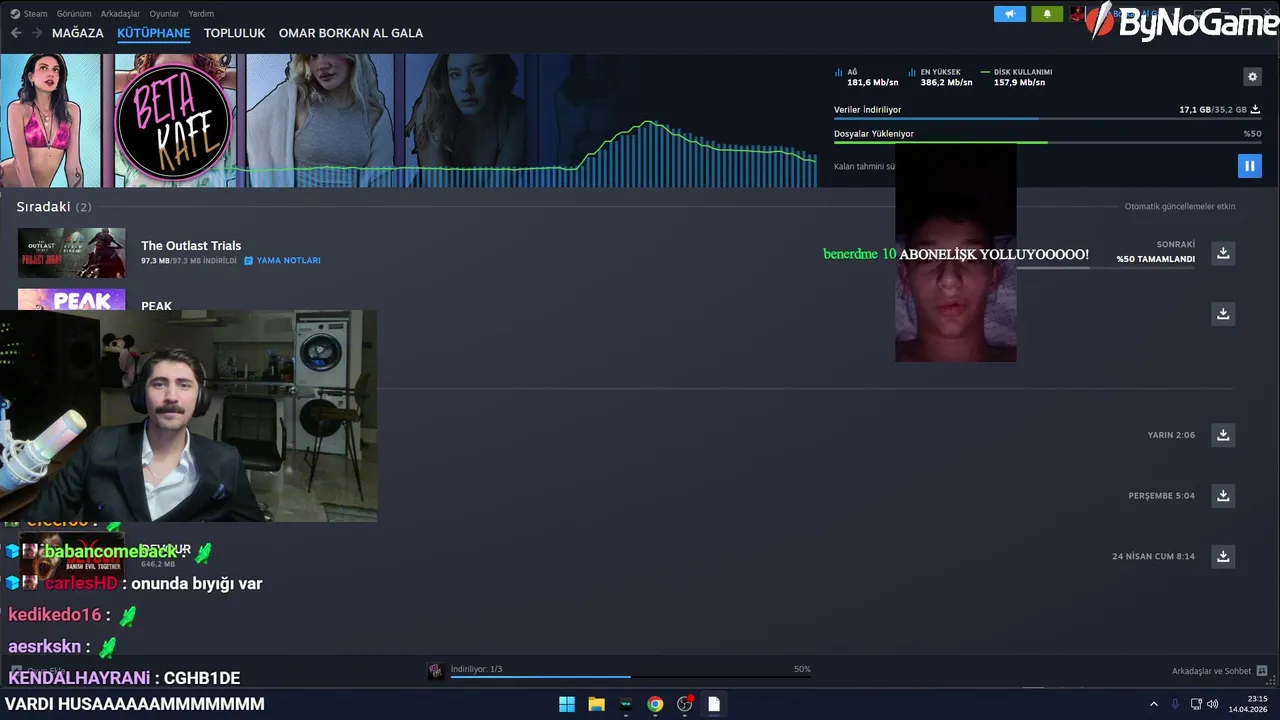Click download icon next to PERŞEMBE 5:04
1280x720 pixels.
(x=1223, y=495)
